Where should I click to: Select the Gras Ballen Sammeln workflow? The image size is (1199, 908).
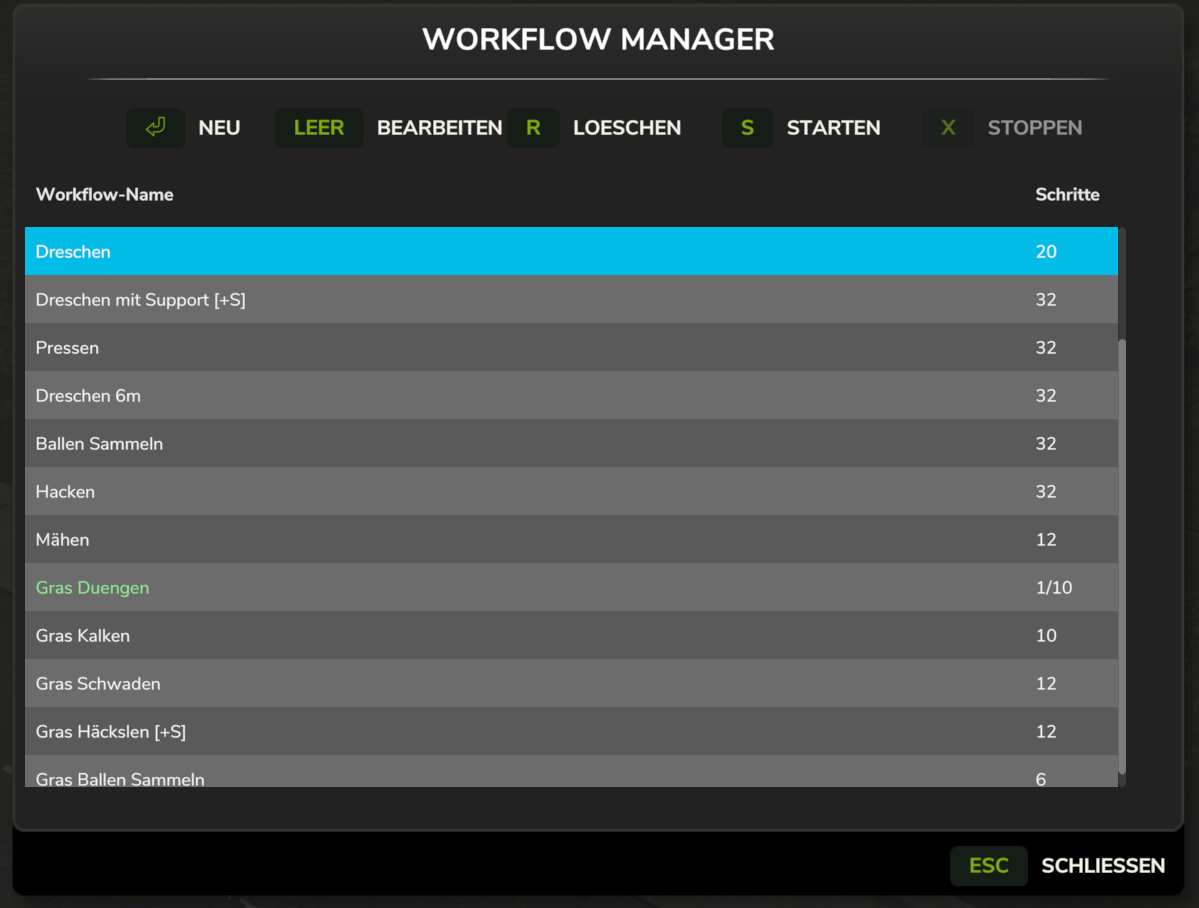click(571, 771)
